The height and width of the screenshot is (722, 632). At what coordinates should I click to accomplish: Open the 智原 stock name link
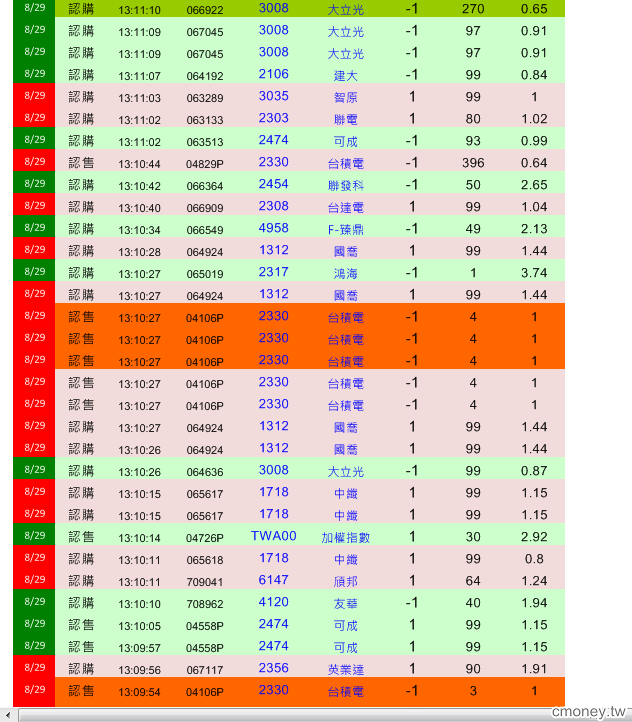346,98
